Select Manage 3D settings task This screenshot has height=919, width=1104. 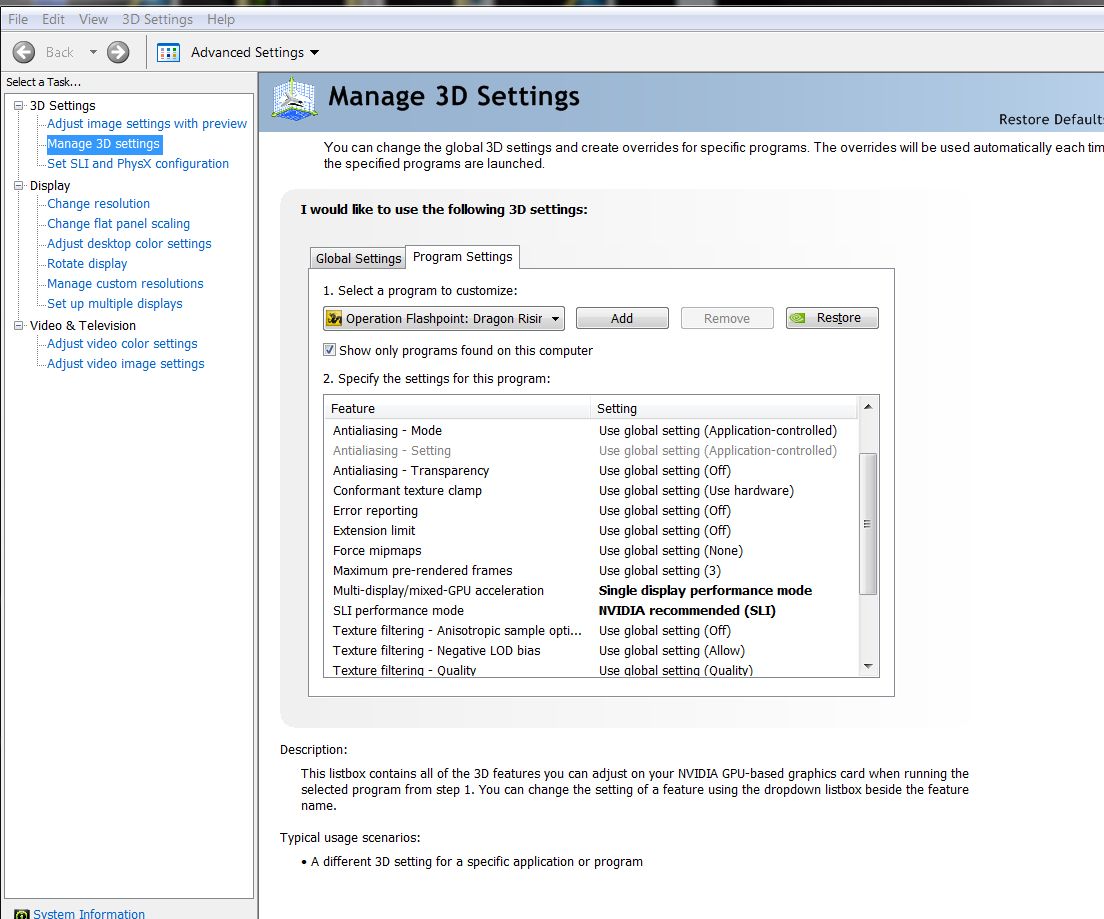(x=104, y=144)
